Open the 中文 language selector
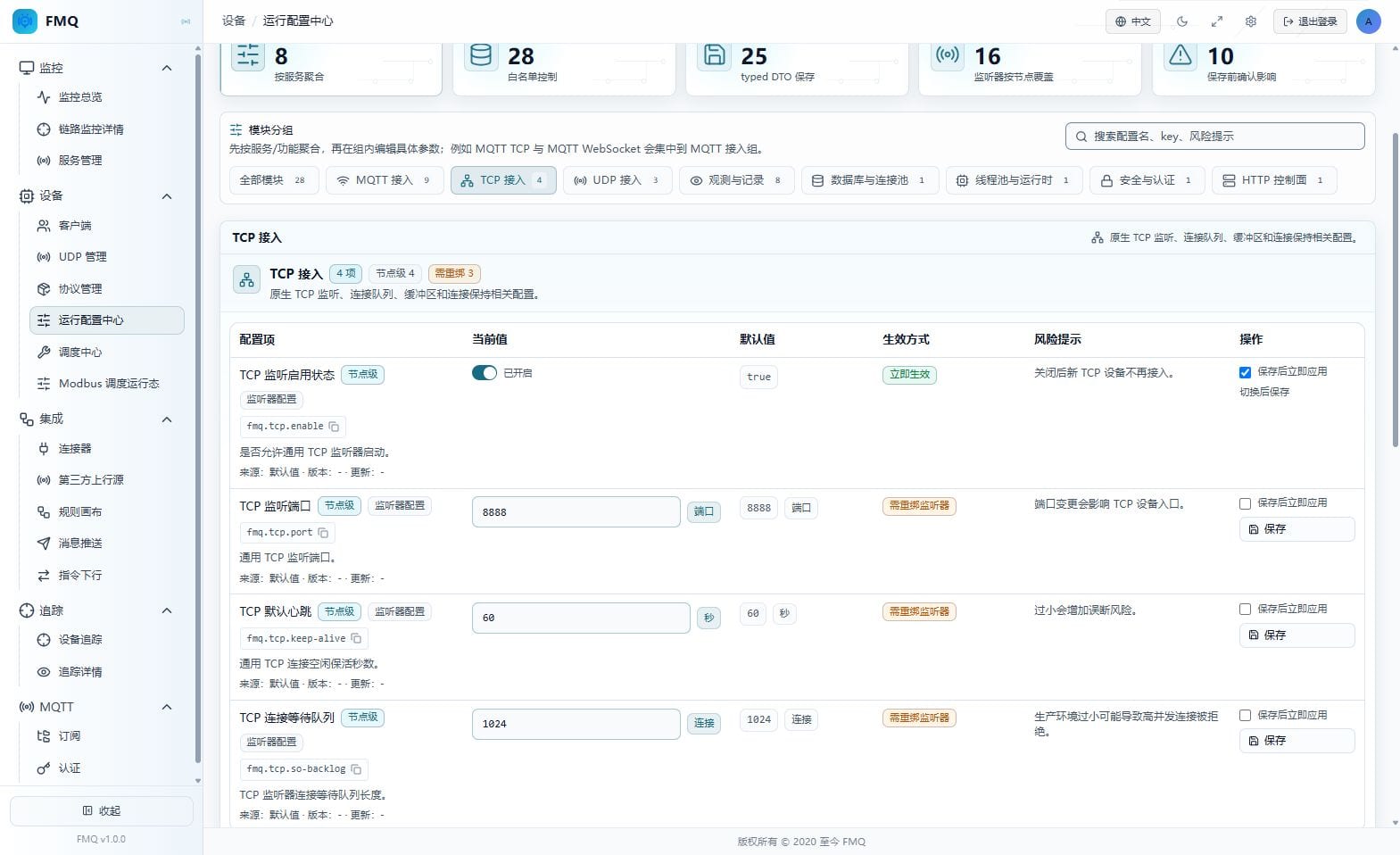1400x855 pixels. (x=1133, y=21)
